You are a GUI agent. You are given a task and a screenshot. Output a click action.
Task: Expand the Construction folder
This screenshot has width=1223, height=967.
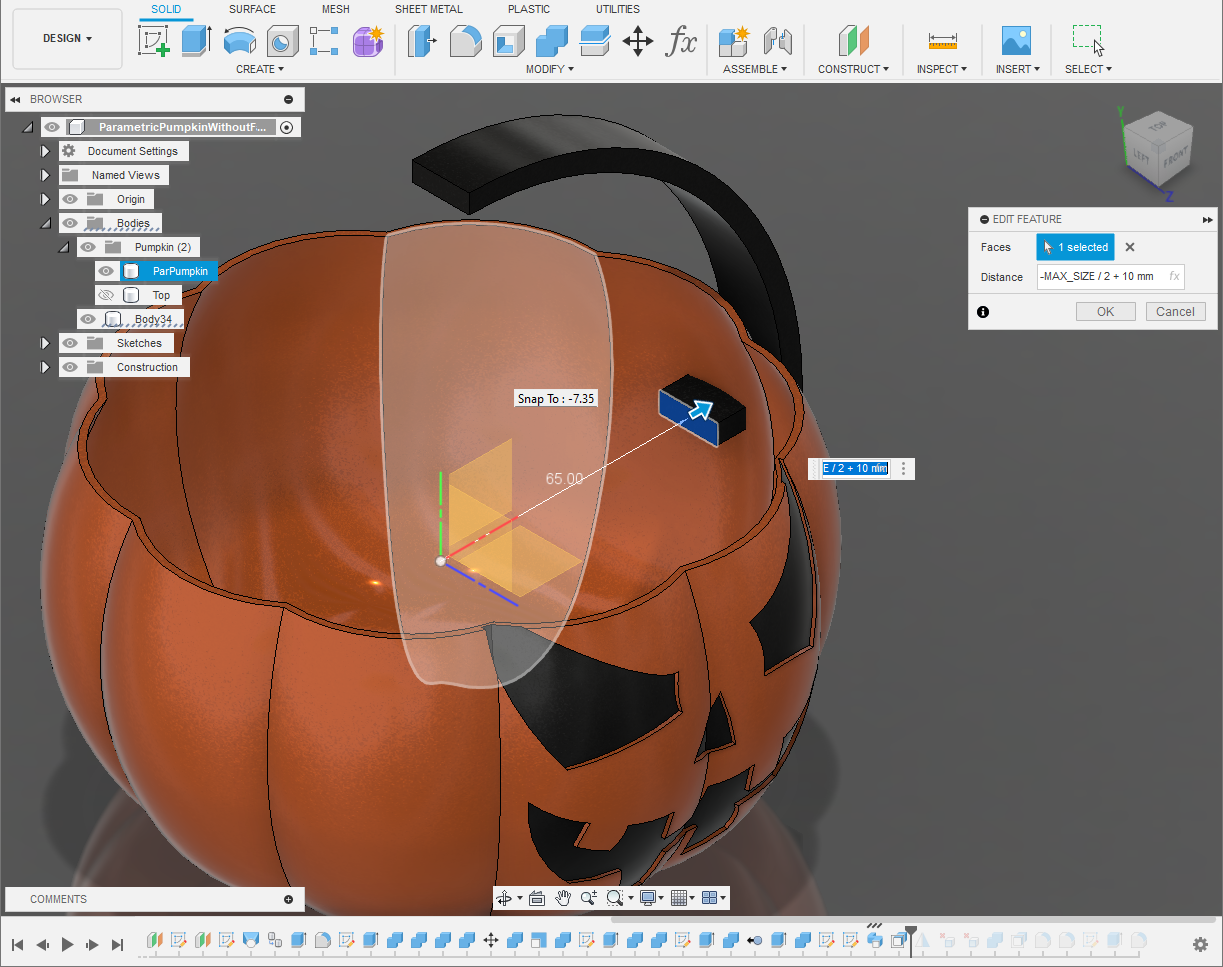click(44, 367)
